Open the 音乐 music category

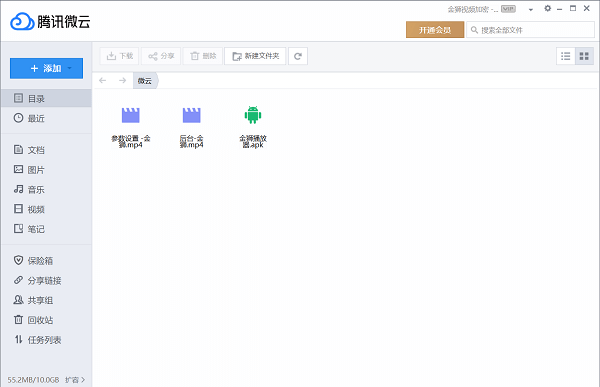[46, 189]
